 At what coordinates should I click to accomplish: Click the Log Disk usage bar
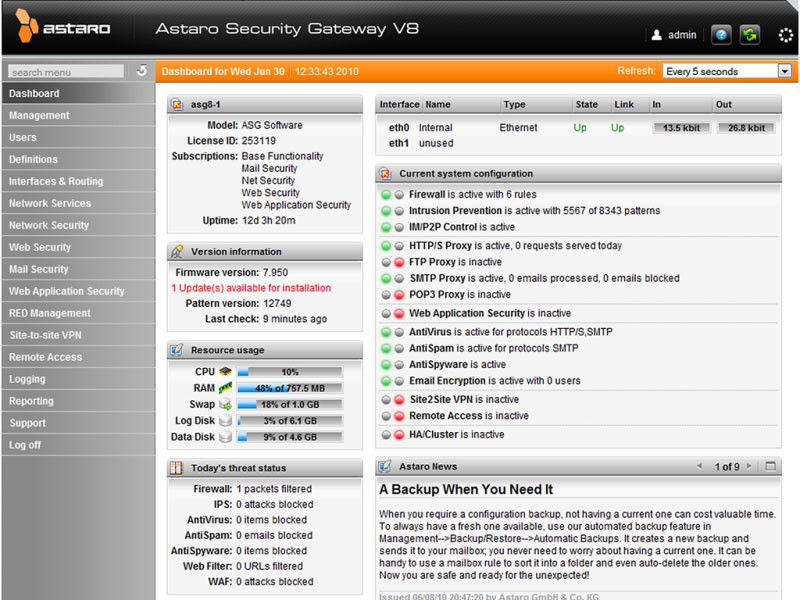(289, 421)
